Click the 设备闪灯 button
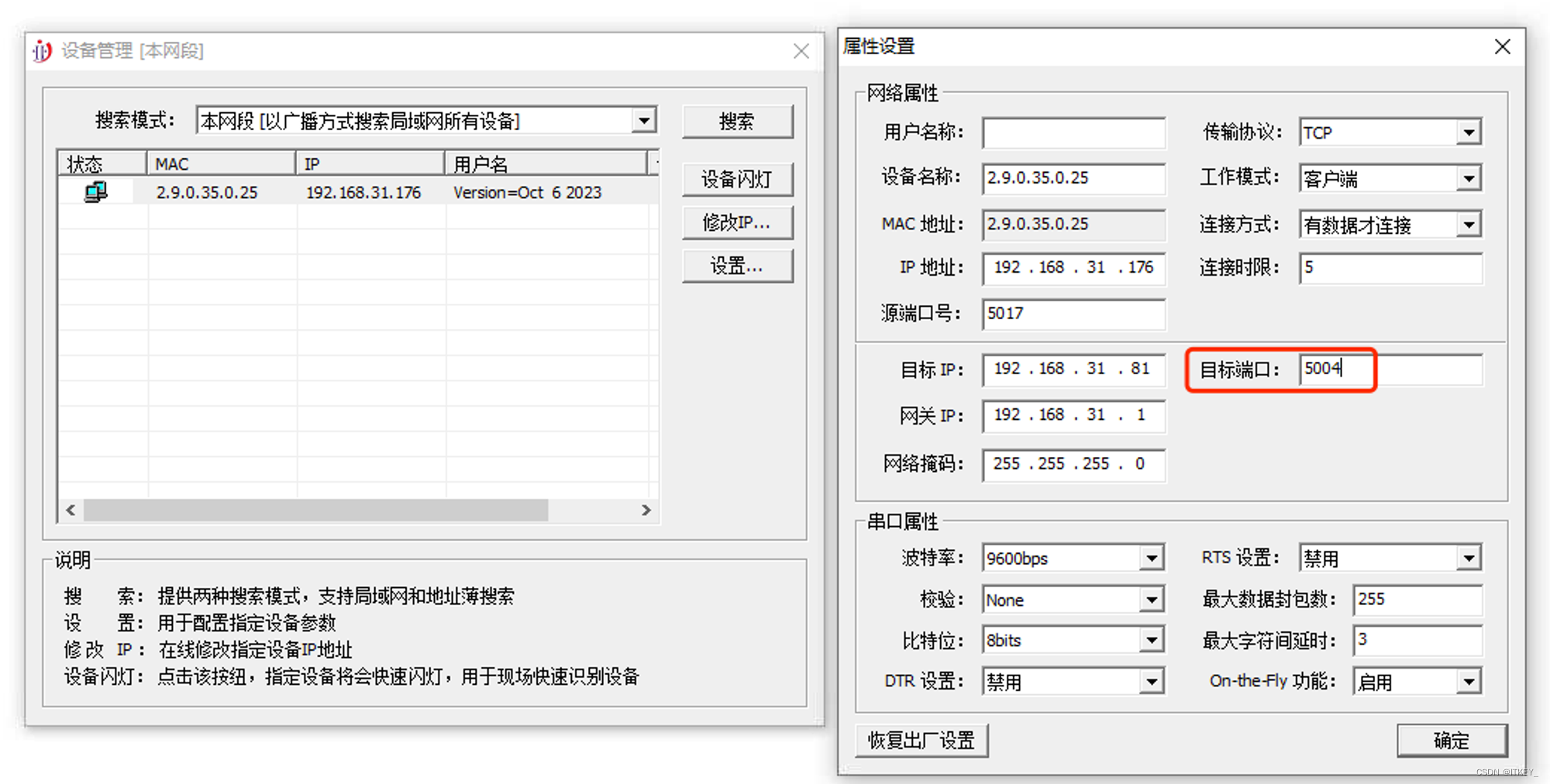The height and width of the screenshot is (784, 1550). click(737, 179)
